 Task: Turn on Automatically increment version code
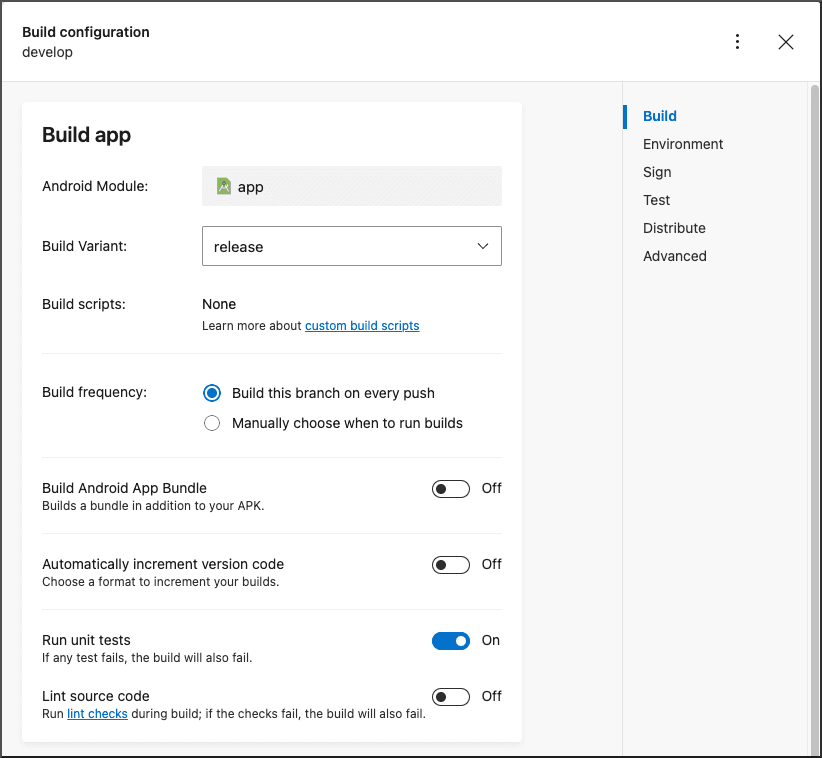[x=451, y=565]
